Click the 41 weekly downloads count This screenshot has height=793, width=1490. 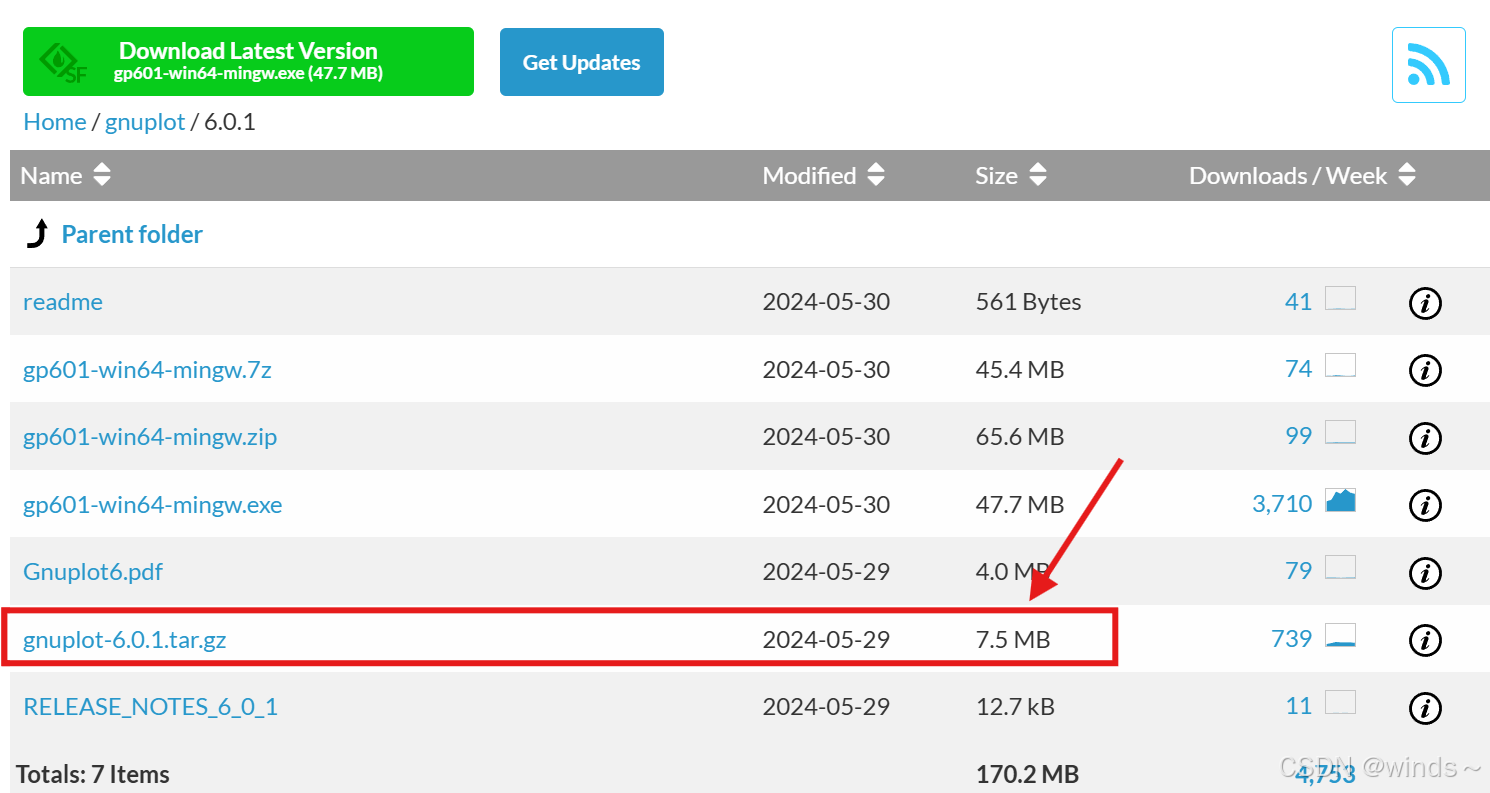[1298, 302]
